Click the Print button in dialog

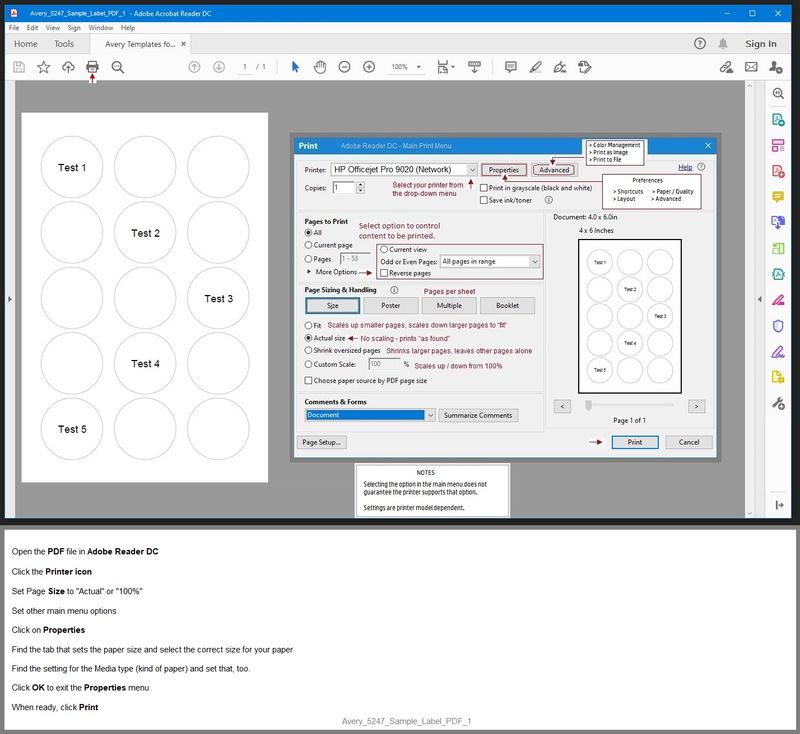coord(635,442)
